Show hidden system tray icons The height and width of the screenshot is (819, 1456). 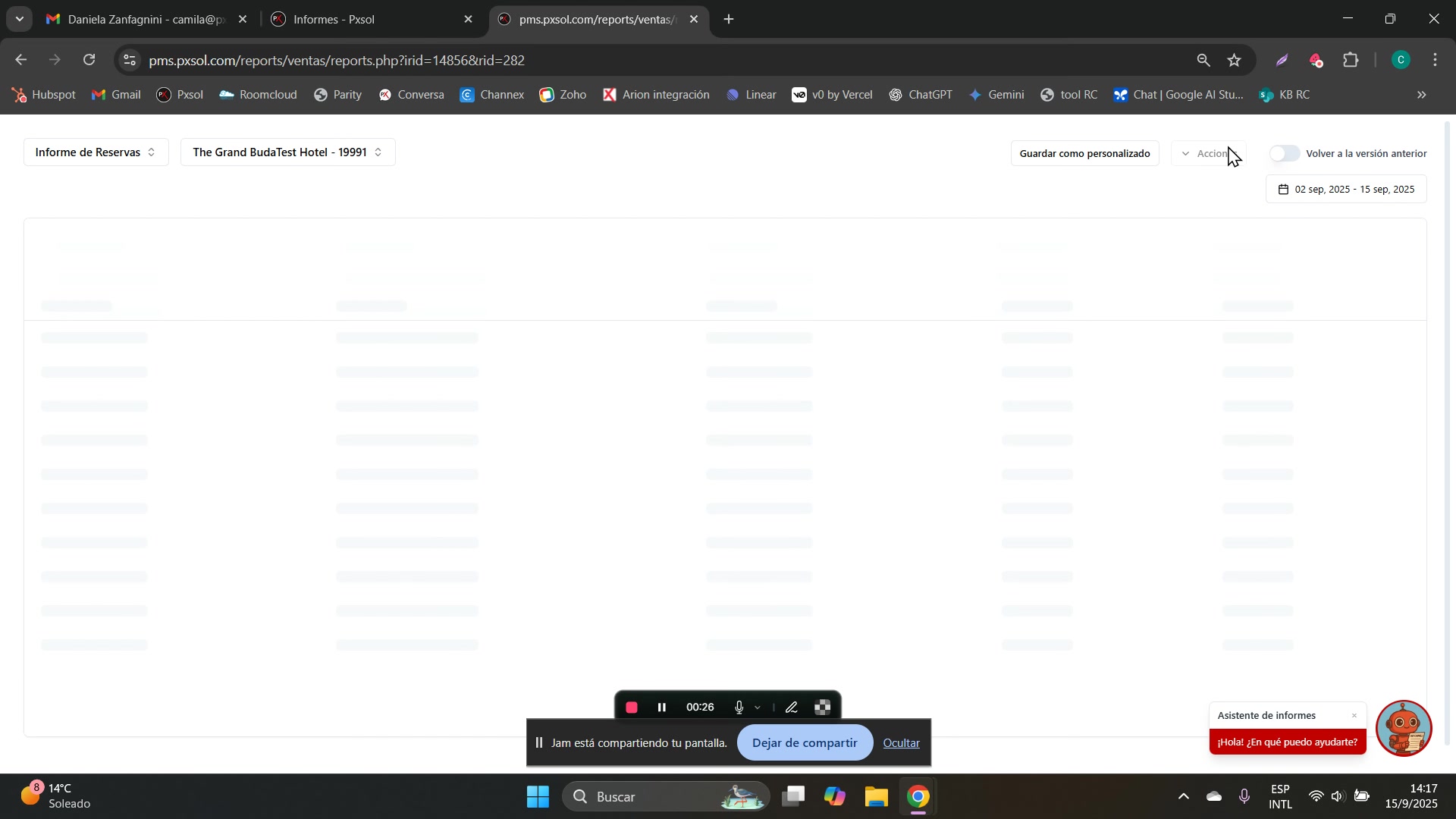click(x=1183, y=797)
